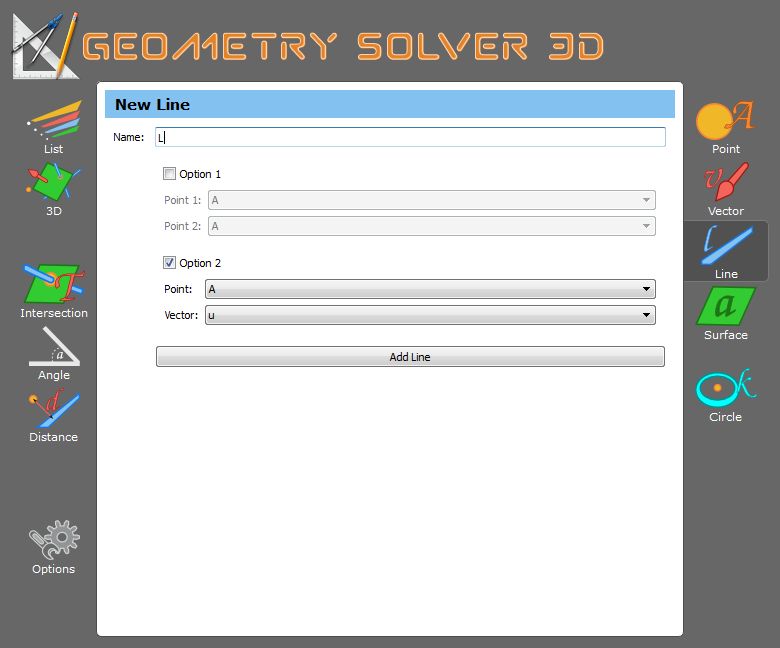
Task: Expand the Vector dropdown showing u
Action: coord(430,315)
